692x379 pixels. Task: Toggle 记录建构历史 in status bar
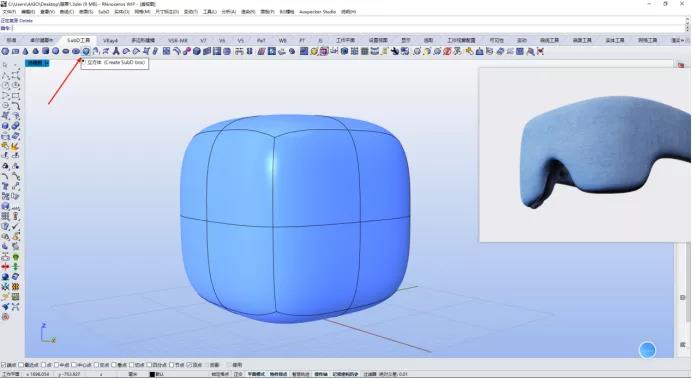(x=346, y=374)
